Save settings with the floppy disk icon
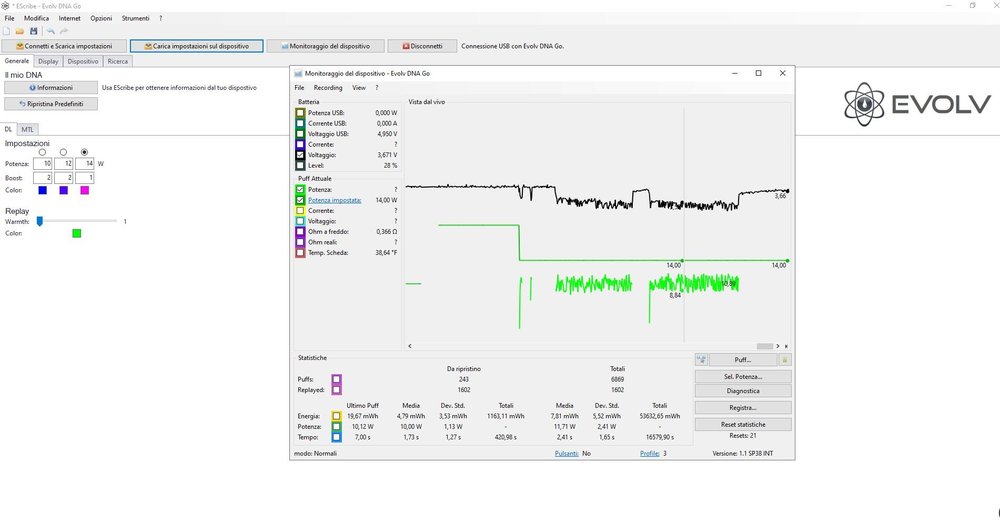The height and width of the screenshot is (525, 1000). (34, 31)
